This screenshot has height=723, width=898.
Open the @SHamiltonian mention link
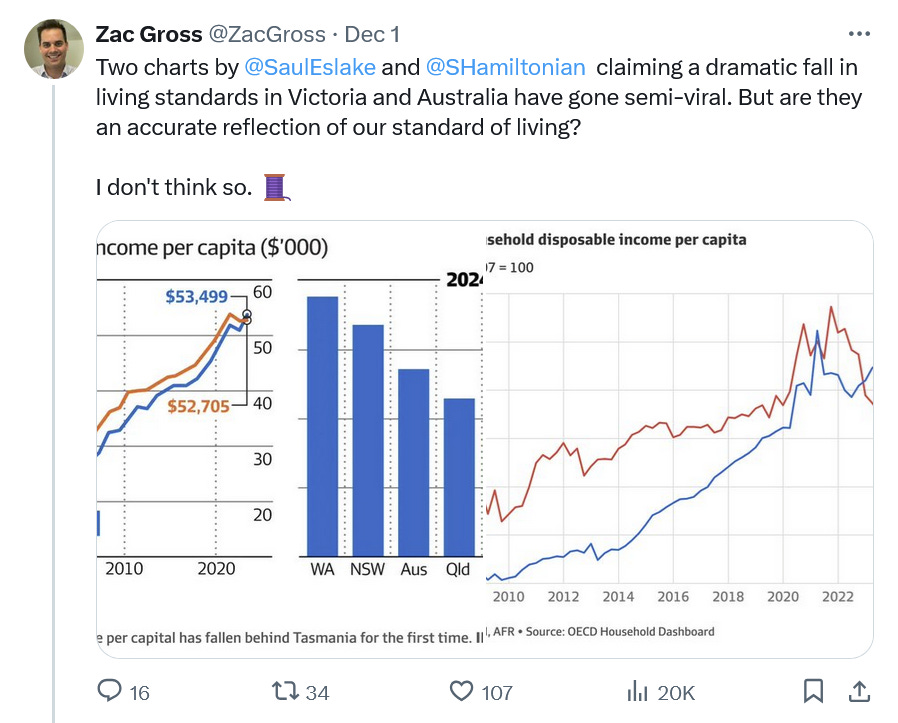(505, 67)
